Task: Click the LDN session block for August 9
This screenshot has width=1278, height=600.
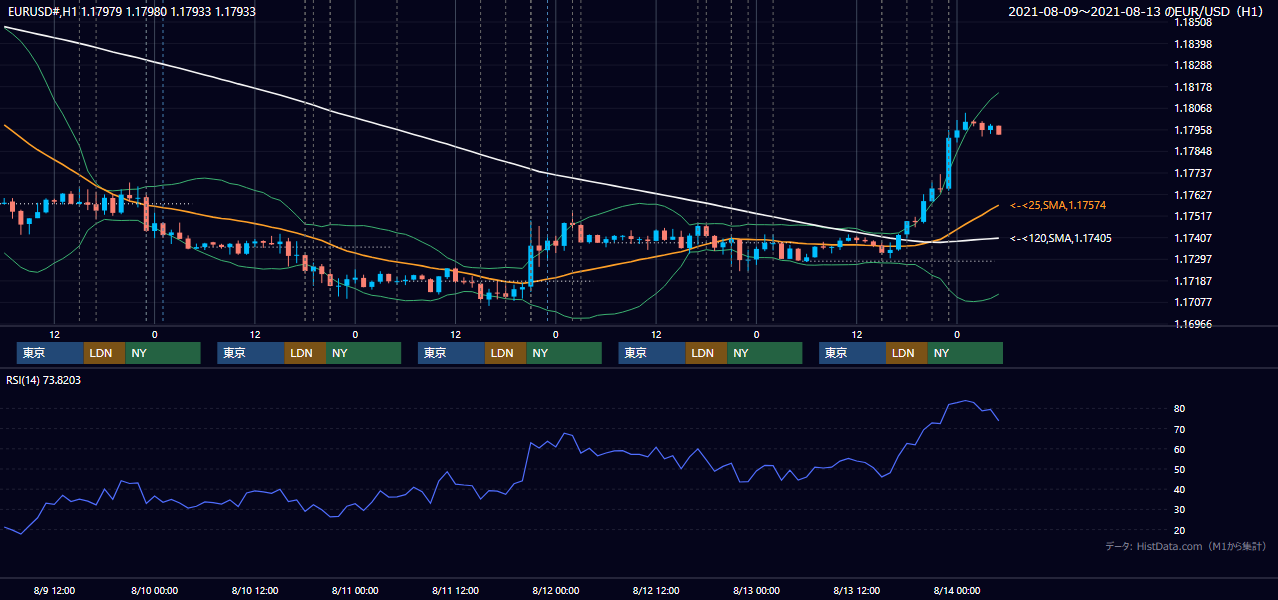Action: [104, 353]
